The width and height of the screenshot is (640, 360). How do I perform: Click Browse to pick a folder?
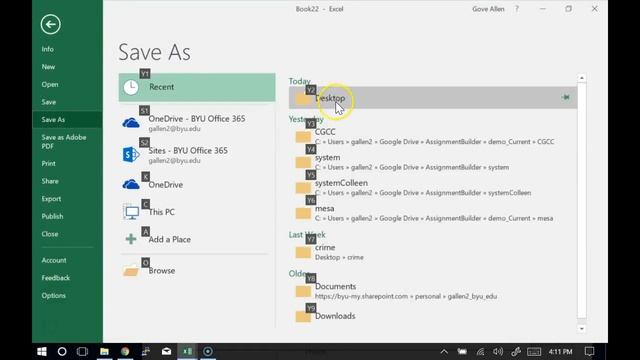(162, 271)
